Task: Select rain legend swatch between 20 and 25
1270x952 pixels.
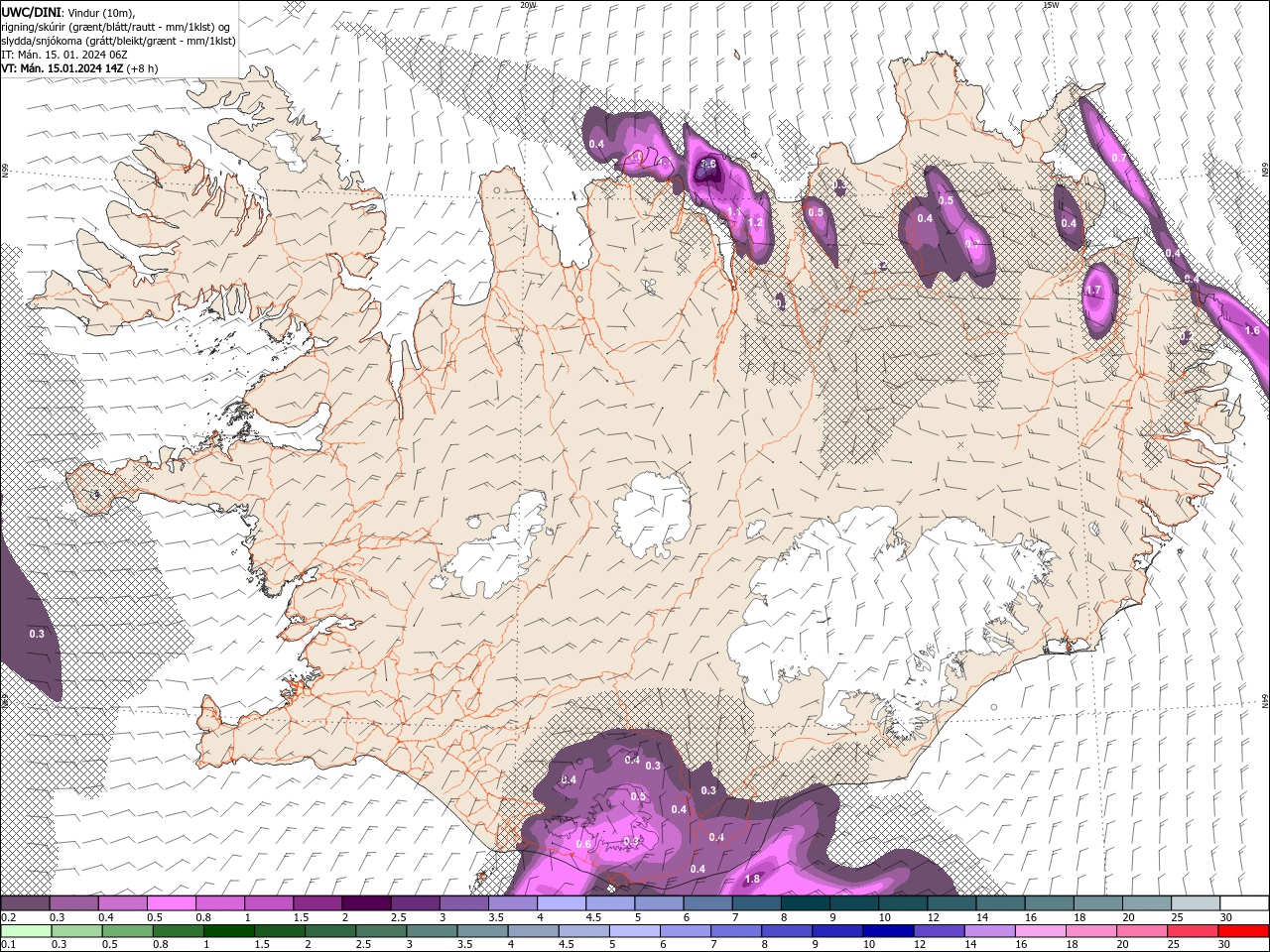Action: click(1142, 931)
